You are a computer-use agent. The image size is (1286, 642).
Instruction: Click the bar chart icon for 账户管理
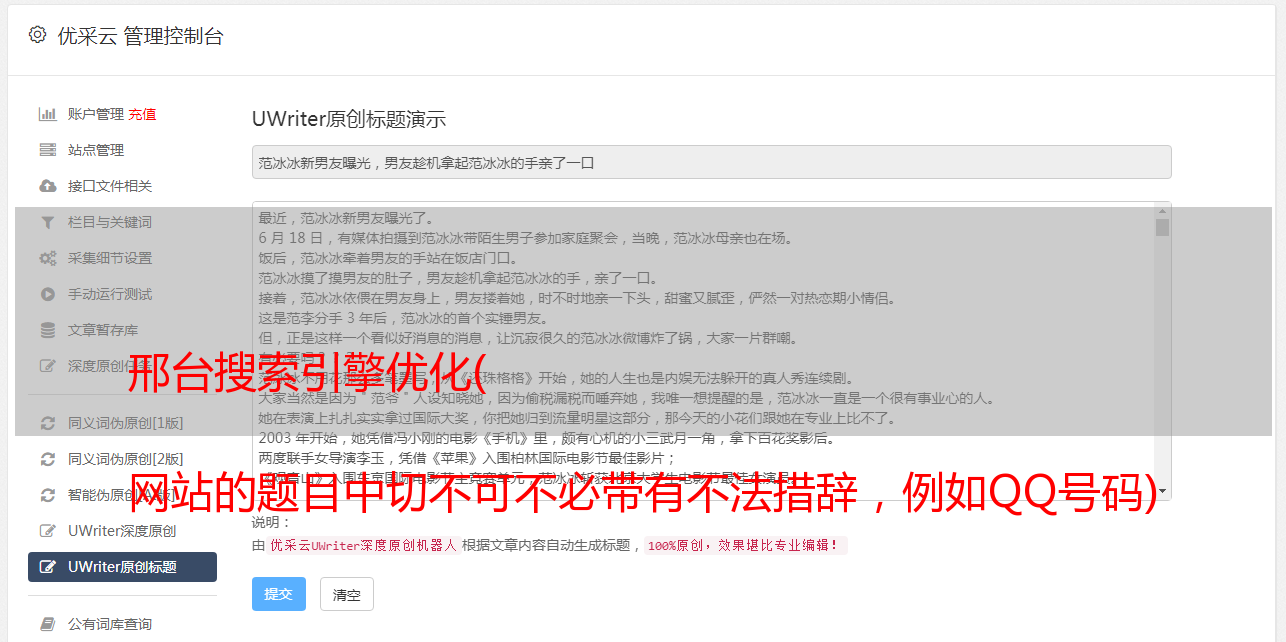(x=47, y=114)
